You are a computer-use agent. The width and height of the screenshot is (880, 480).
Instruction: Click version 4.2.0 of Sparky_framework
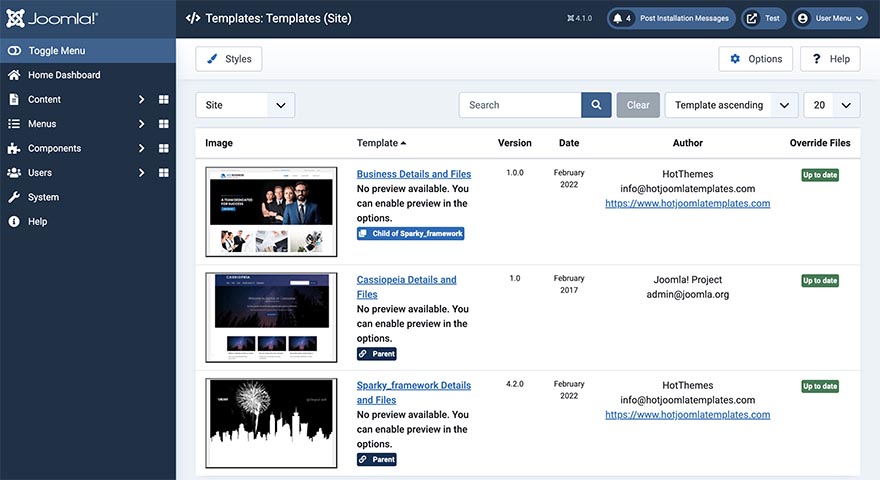pos(515,384)
